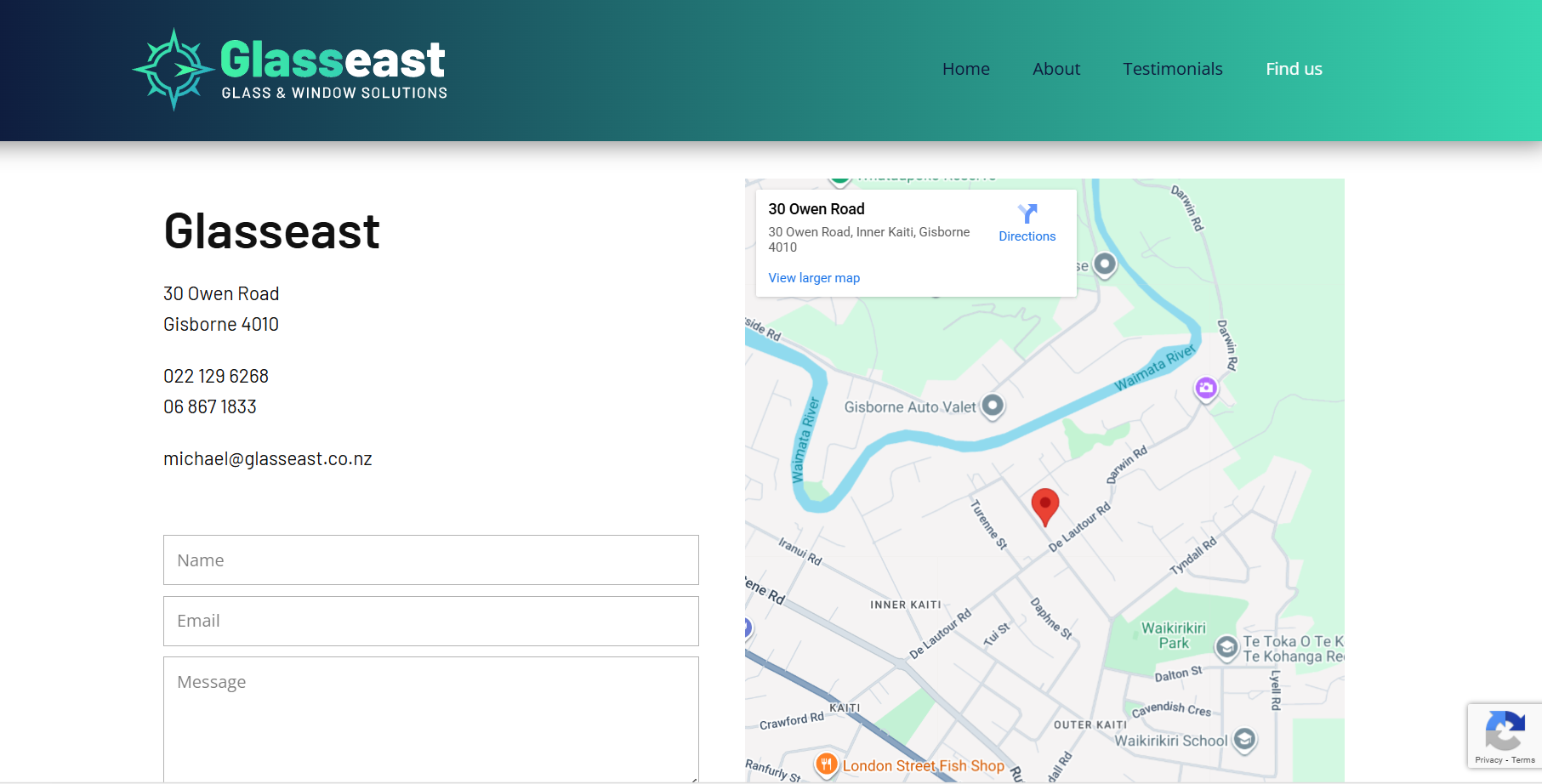
Task: Focus the Name input field
Action: click(430, 560)
